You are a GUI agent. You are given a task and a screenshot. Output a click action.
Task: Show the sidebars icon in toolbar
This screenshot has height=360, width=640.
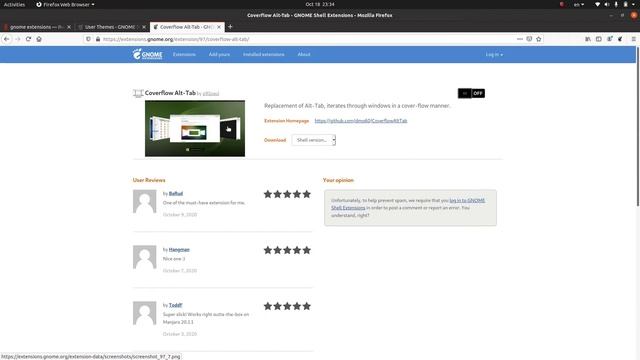[x=598, y=39]
